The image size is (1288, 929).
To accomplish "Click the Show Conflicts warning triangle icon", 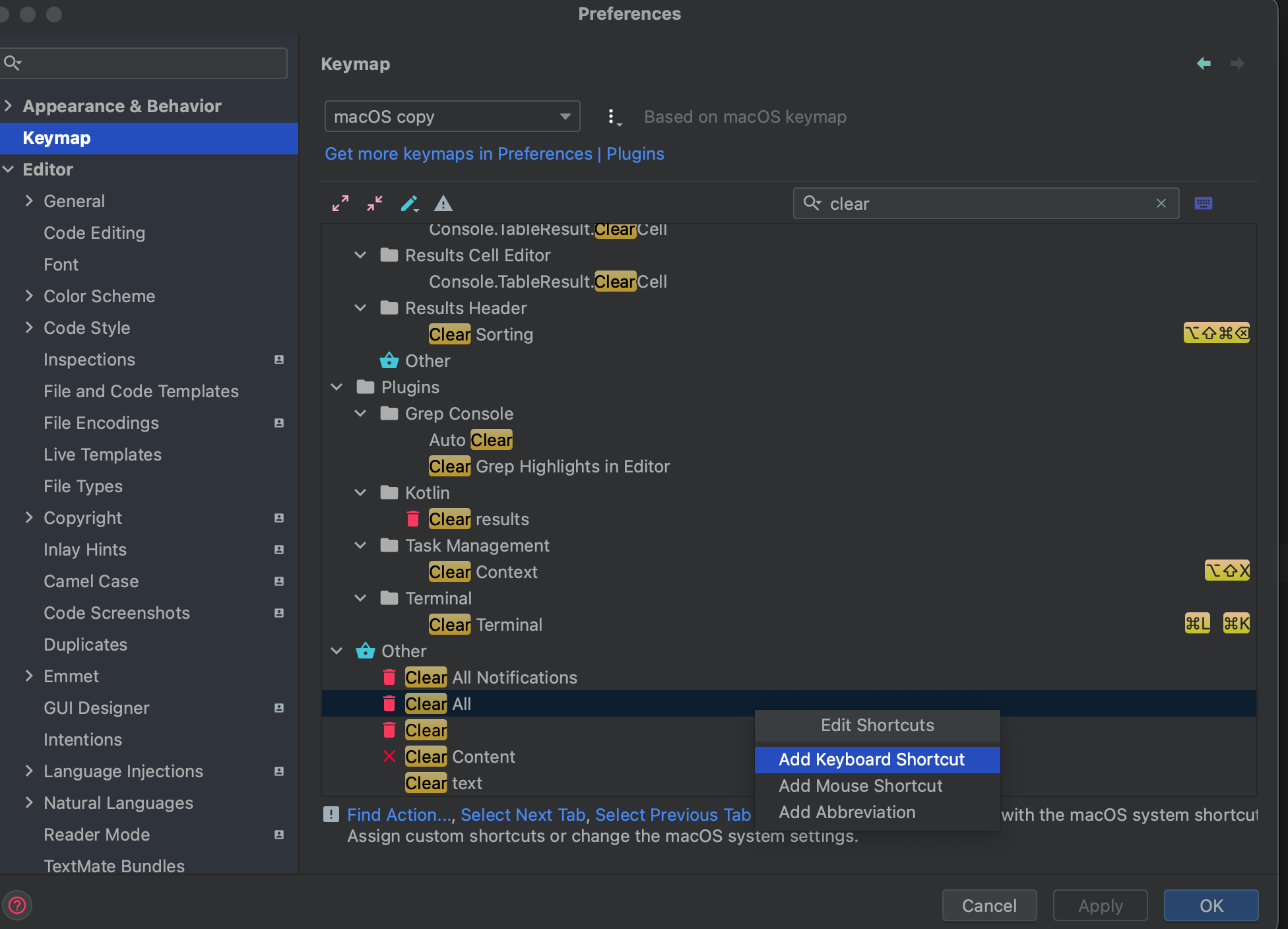I will point(443,203).
